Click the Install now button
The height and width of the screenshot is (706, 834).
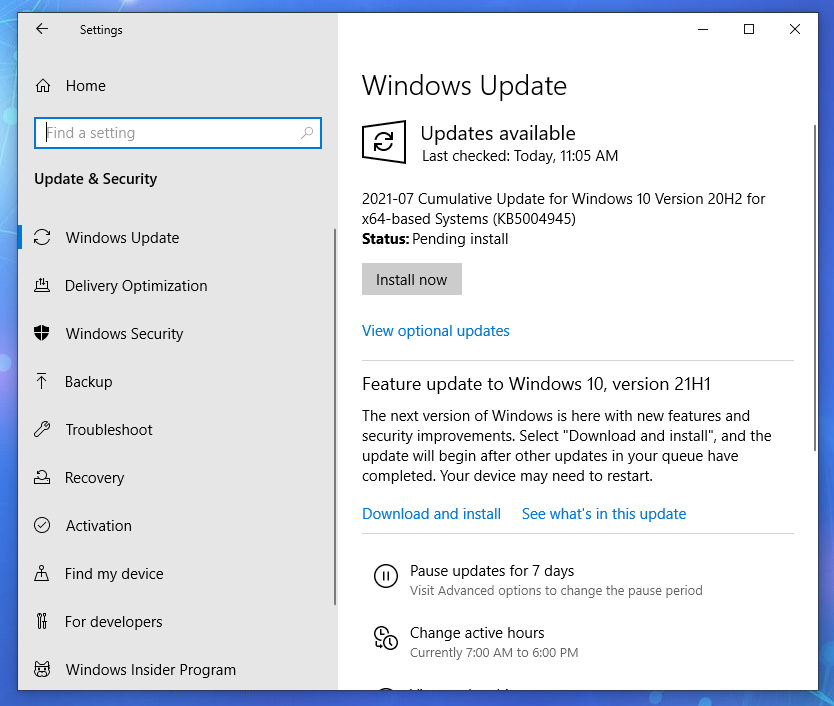pos(412,279)
